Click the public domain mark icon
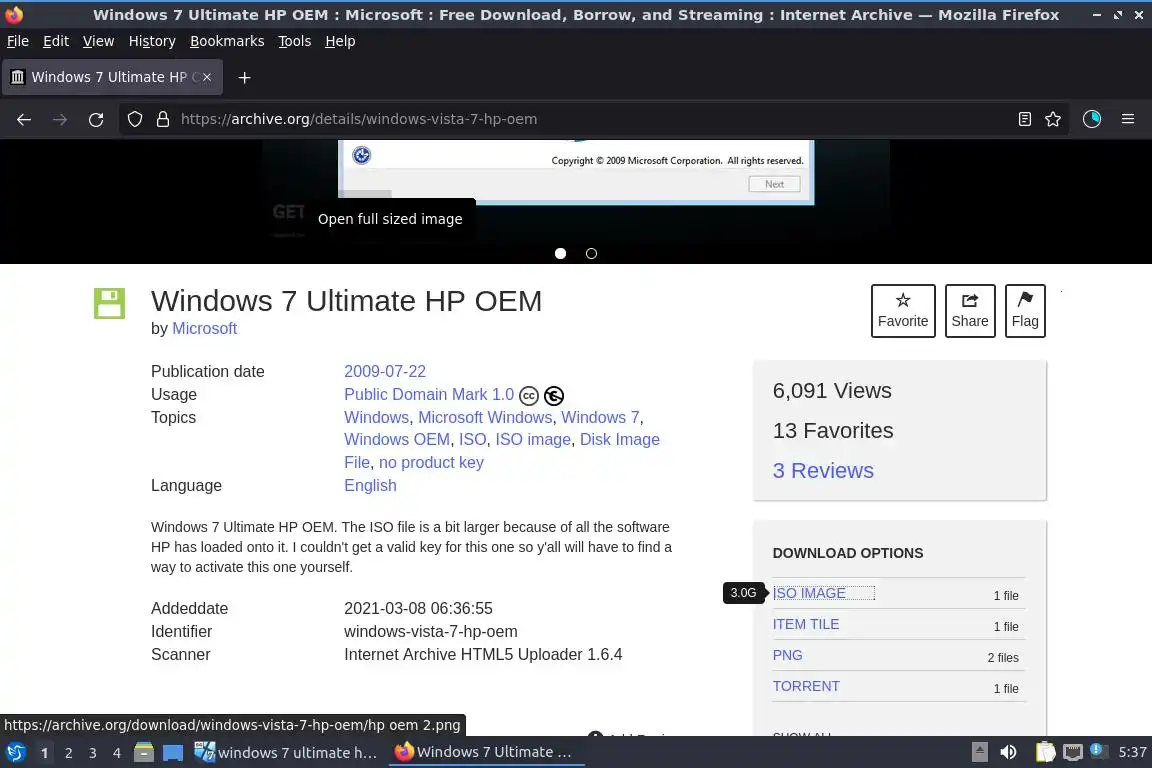Screen dimensions: 1152x768 click(x=554, y=395)
